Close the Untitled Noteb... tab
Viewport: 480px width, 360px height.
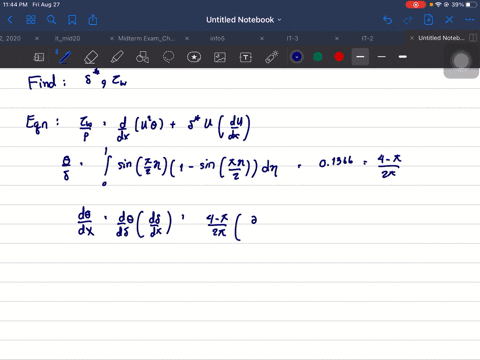pos(412,38)
